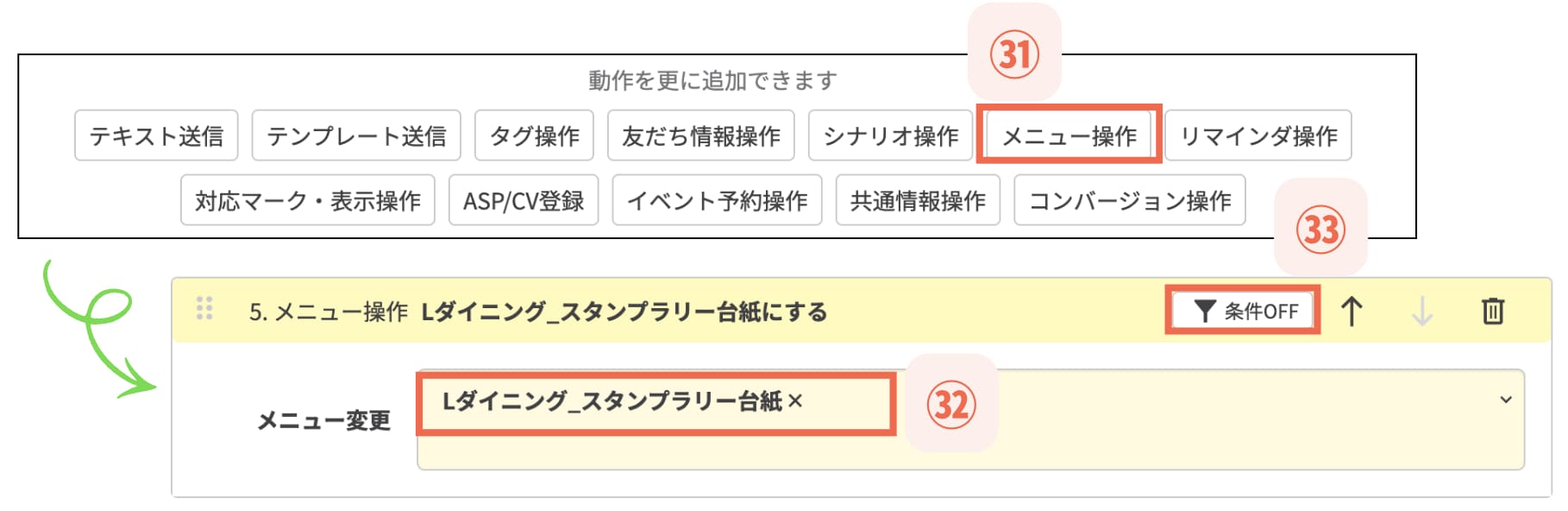This screenshot has width=1568, height=511.
Task: Delete the メニュー操作 action via trash icon
Action: pos(1494,312)
